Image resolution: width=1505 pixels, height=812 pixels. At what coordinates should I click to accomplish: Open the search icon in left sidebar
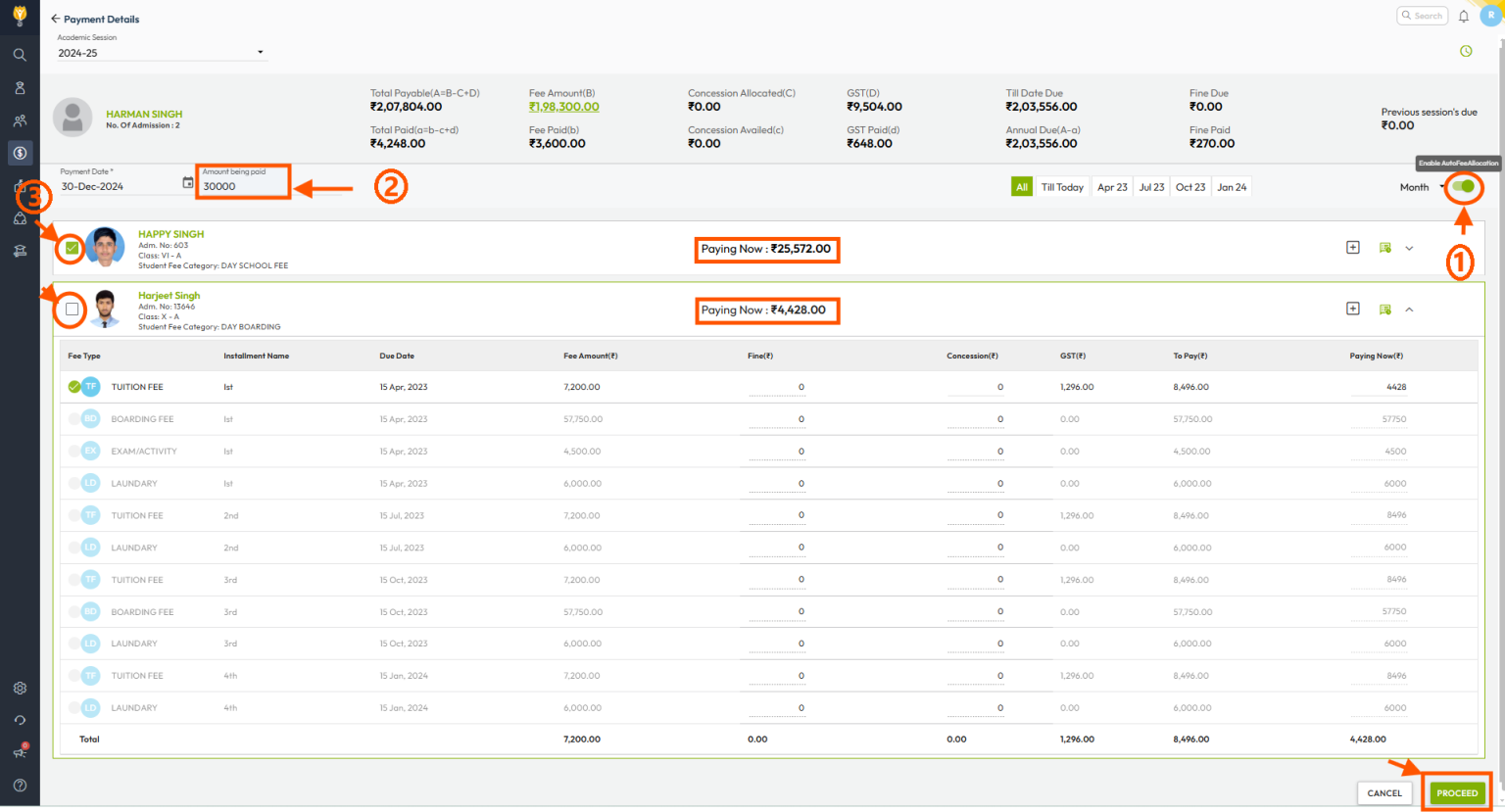click(x=20, y=55)
